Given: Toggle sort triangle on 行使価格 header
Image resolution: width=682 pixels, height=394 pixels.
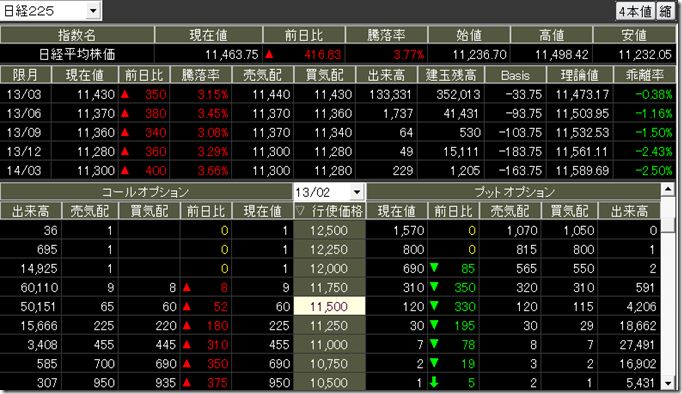Looking at the screenshot, I should point(300,211).
